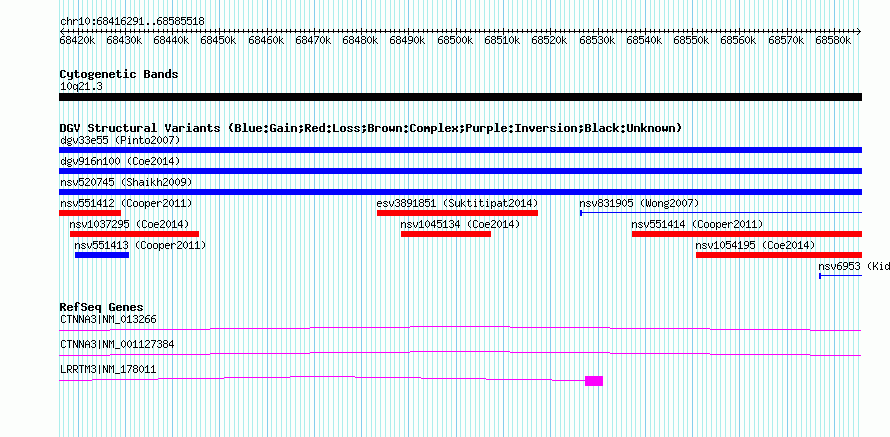890x437 pixels.
Task: Select the dgv33e55 blue gain bar
Action: [x=460, y=150]
